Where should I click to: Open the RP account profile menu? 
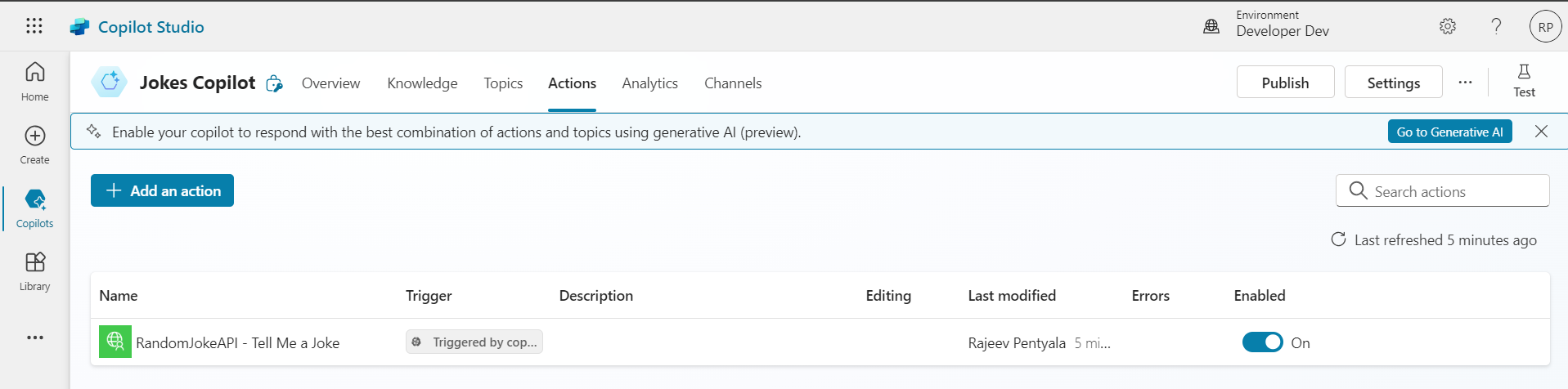click(x=1545, y=27)
